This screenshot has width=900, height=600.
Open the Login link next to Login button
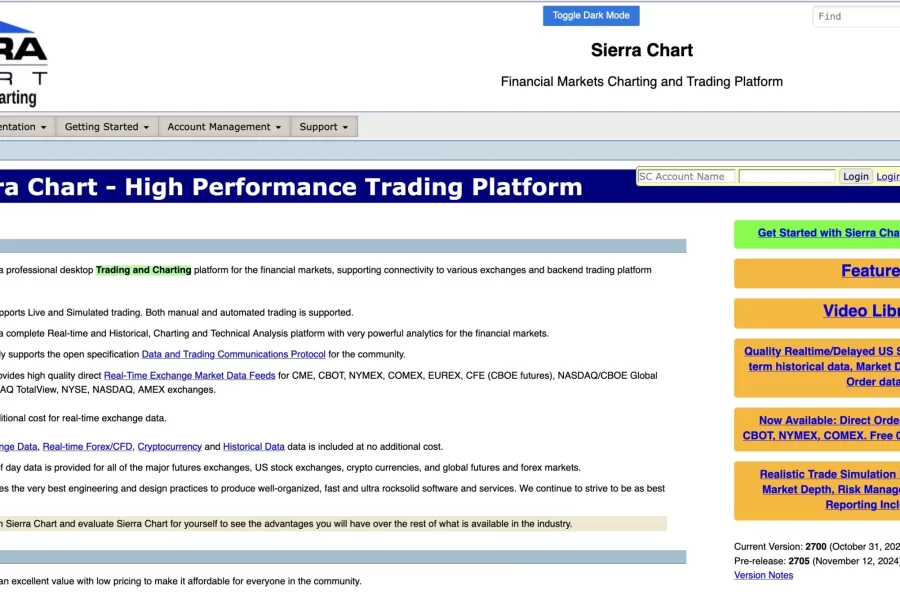(888, 176)
